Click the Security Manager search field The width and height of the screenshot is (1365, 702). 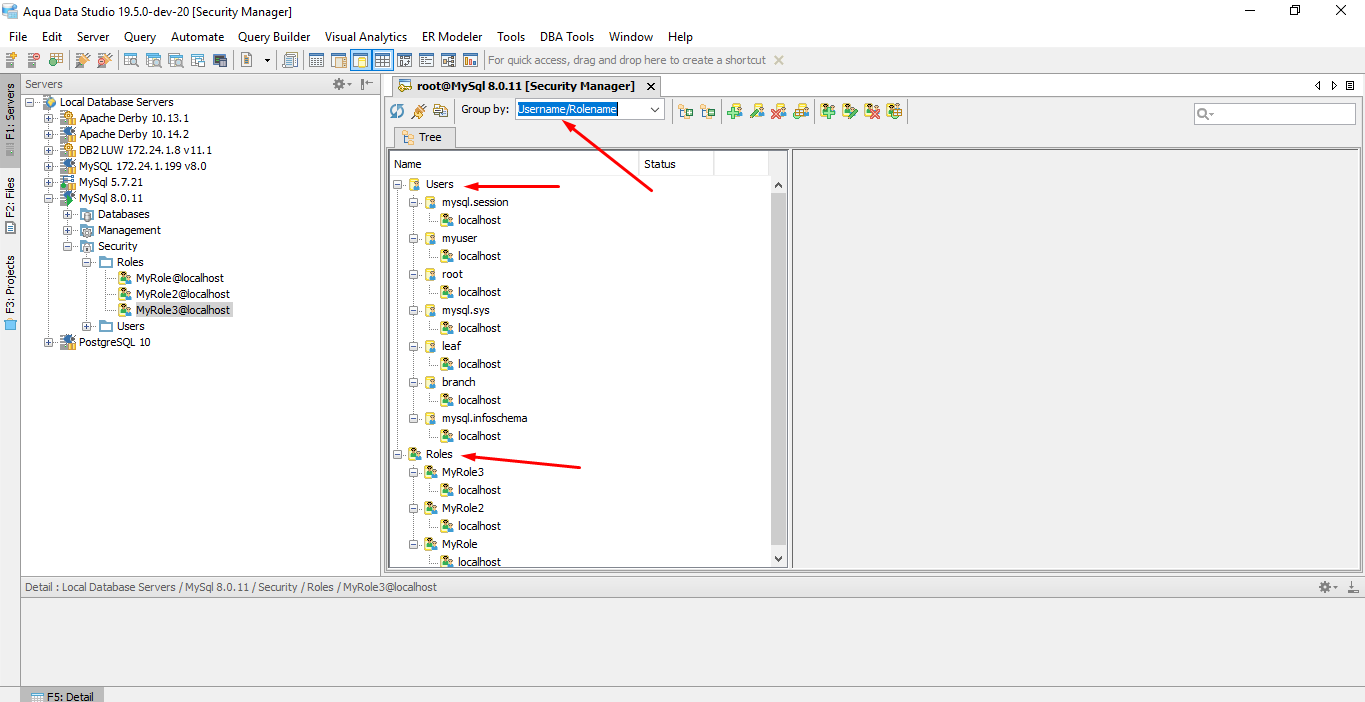(1275, 114)
